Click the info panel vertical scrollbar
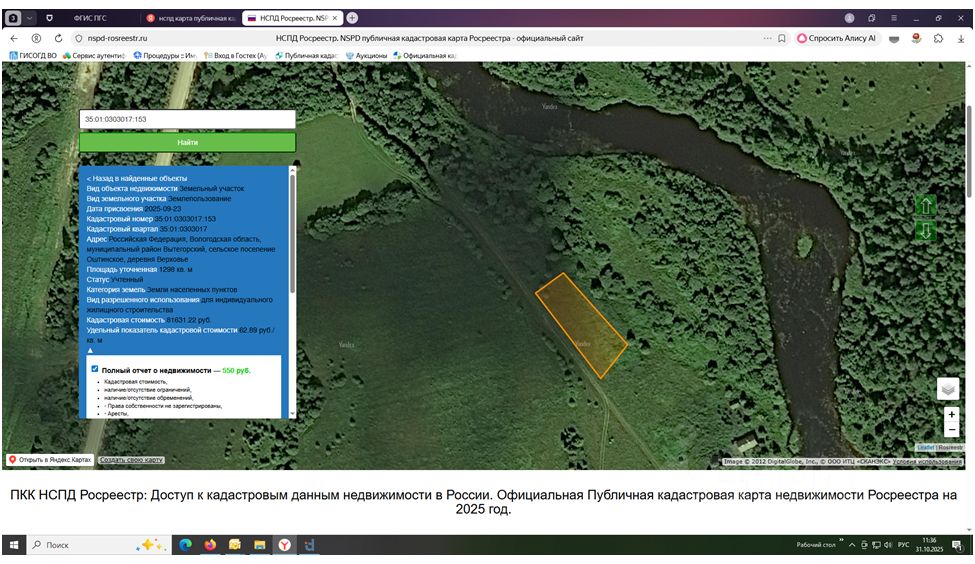The image size is (975, 564). [x=292, y=236]
